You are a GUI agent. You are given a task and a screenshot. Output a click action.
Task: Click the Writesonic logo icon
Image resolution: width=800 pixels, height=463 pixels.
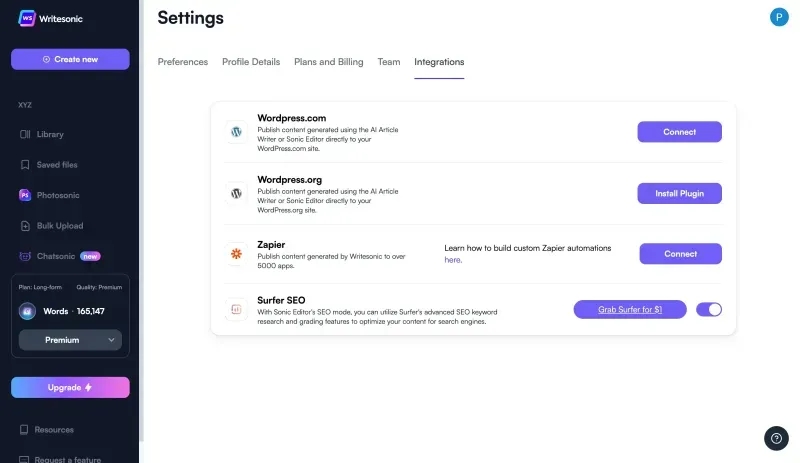[x=27, y=18]
